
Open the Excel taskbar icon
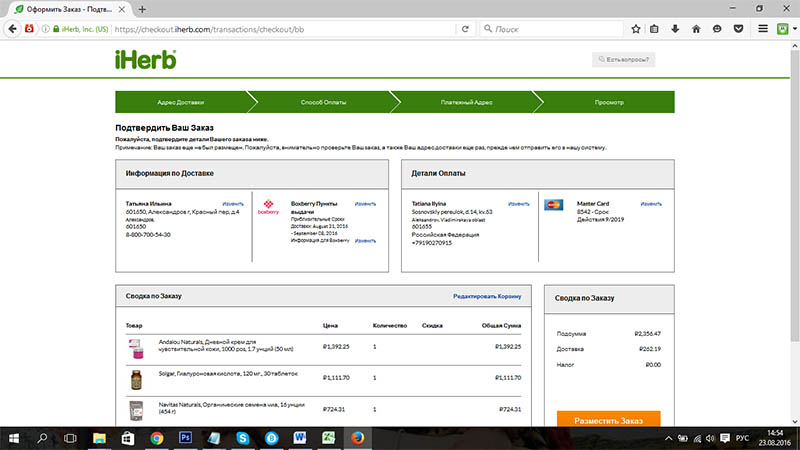[x=329, y=438]
